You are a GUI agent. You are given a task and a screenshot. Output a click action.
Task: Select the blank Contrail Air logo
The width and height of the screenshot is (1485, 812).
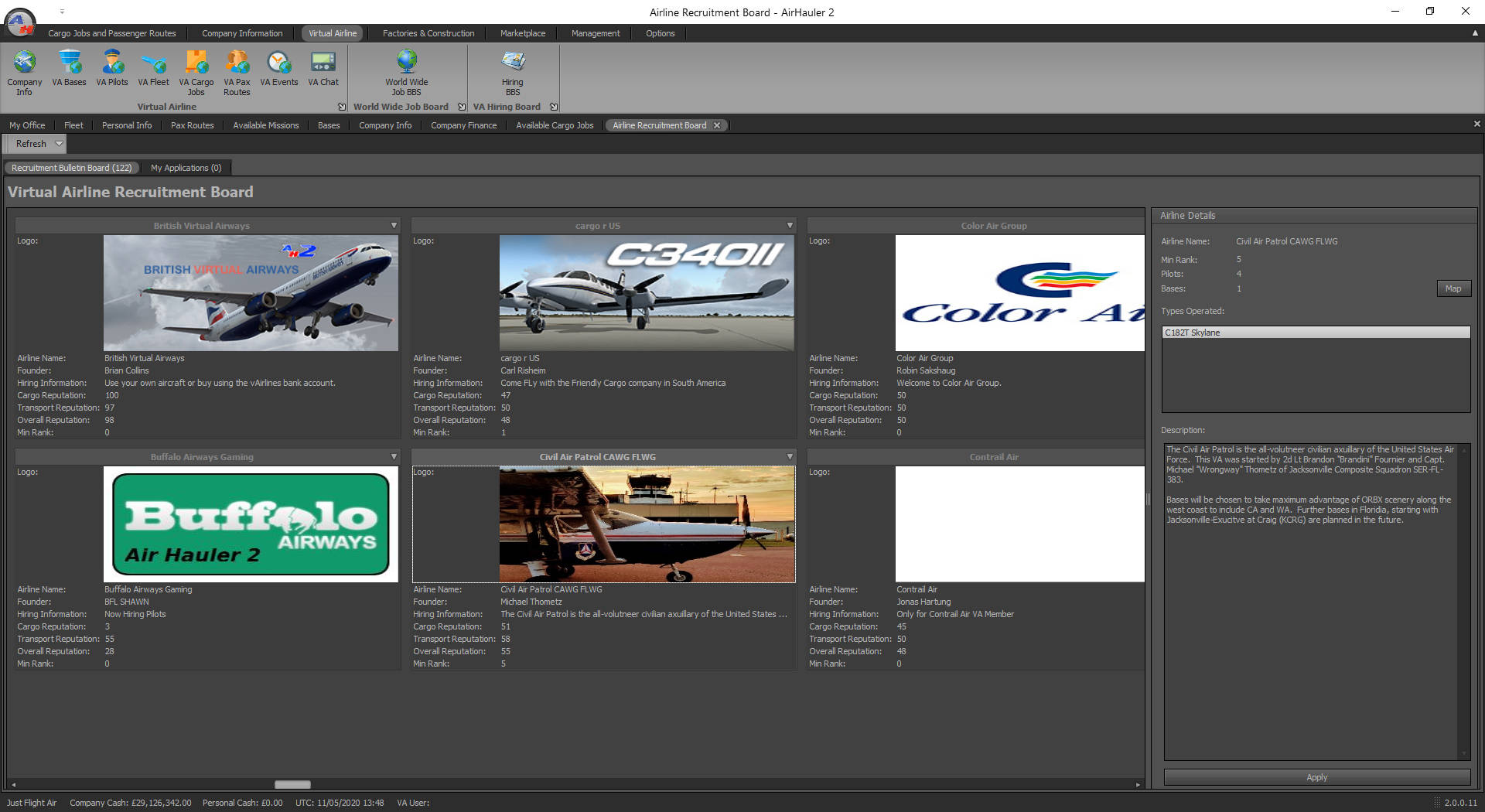point(1019,524)
